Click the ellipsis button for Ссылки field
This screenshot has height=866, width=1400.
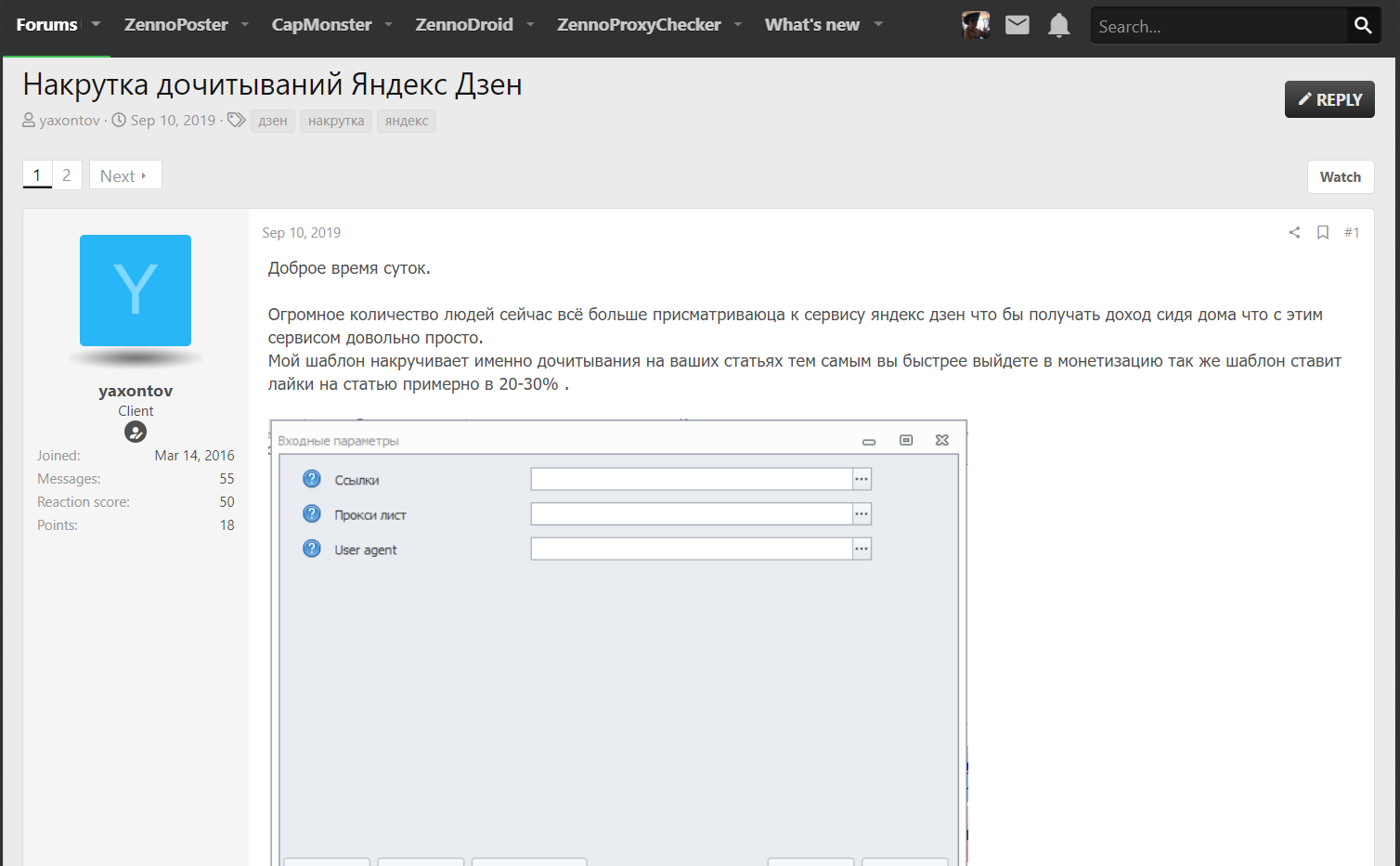click(x=862, y=479)
